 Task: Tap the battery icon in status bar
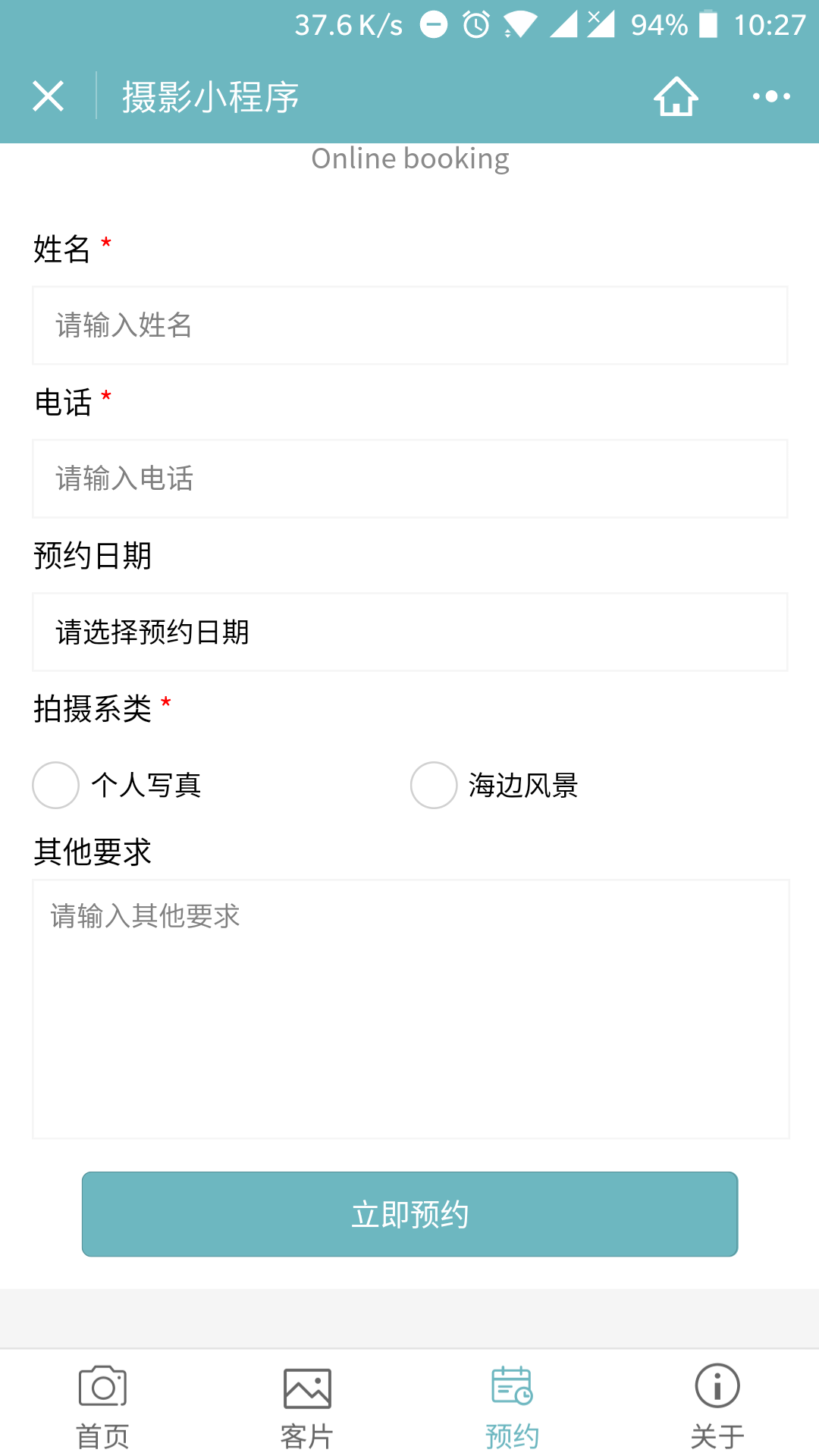point(708,24)
